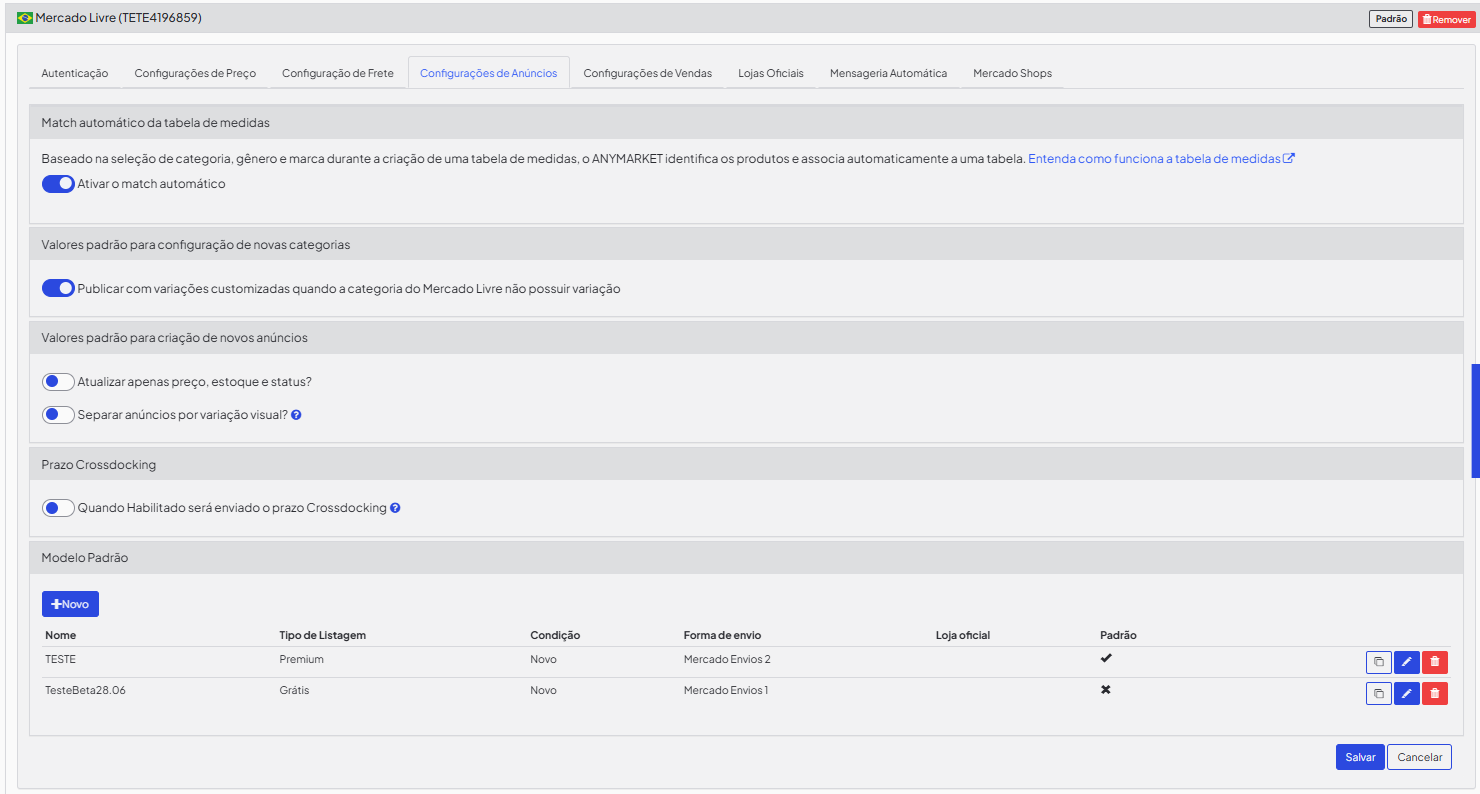Click X mark in TesteBeta28.06 Padrão column

click(x=1106, y=690)
